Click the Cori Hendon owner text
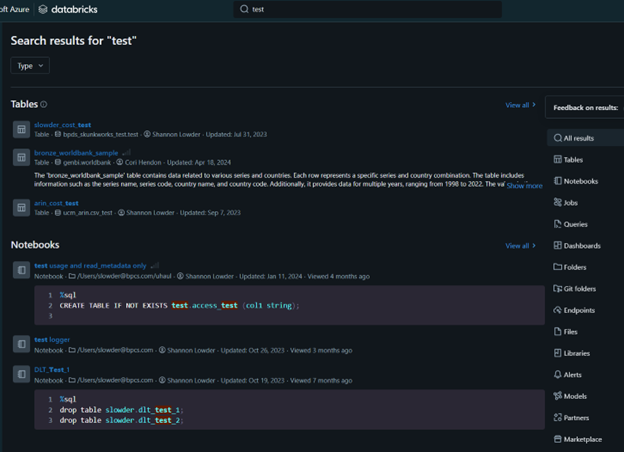624x452 pixels. [x=143, y=162]
